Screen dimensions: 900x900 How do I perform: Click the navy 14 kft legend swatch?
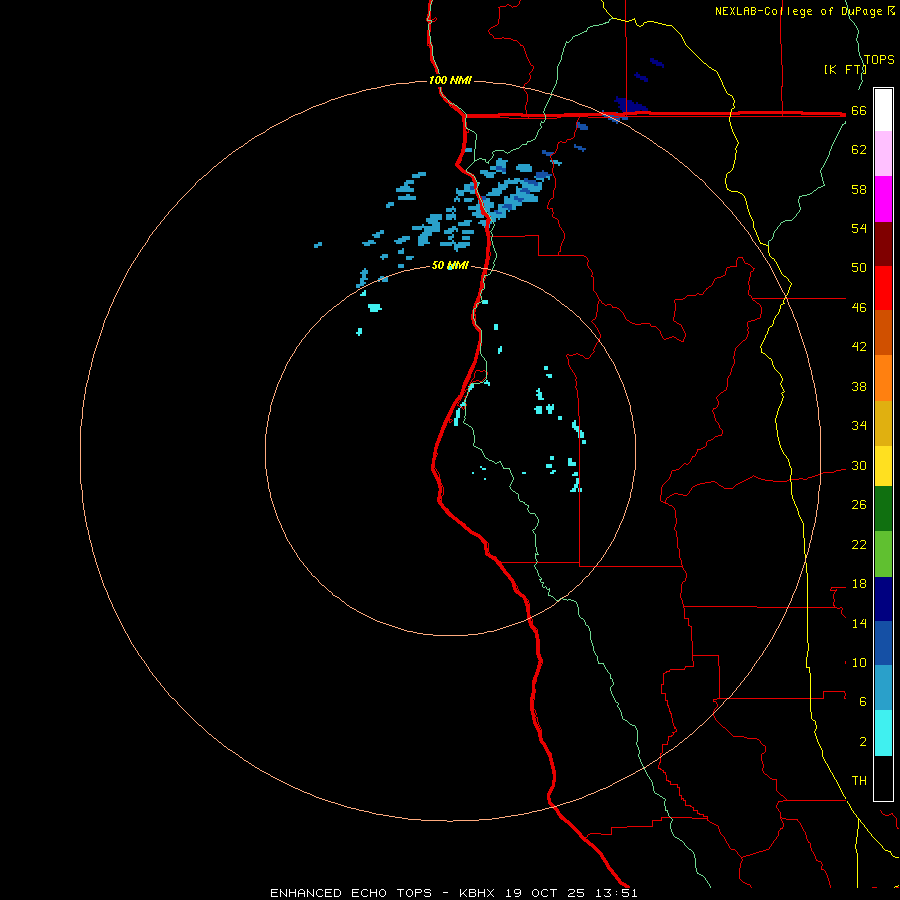tap(883, 599)
